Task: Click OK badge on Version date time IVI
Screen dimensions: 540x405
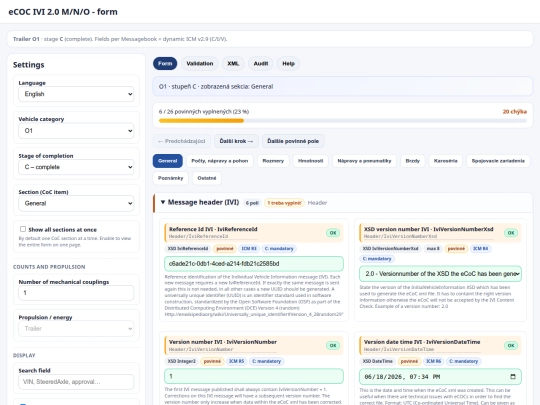Action: pos(511,345)
